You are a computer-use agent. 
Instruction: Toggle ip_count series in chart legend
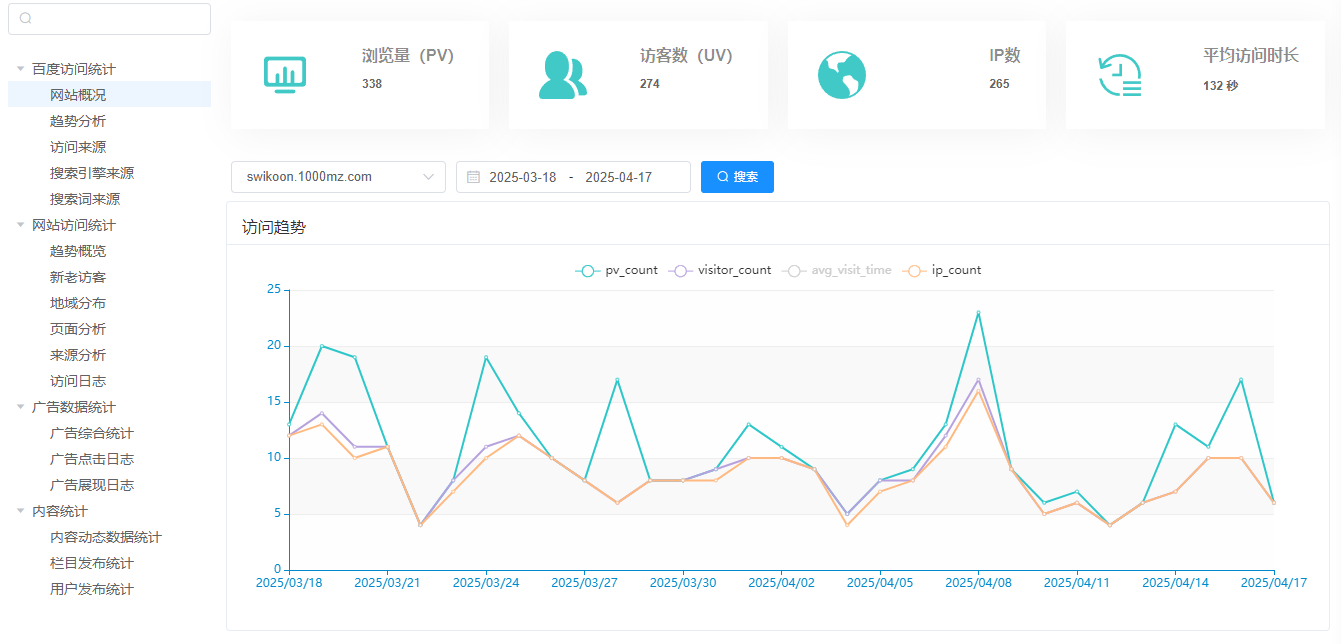point(942,270)
